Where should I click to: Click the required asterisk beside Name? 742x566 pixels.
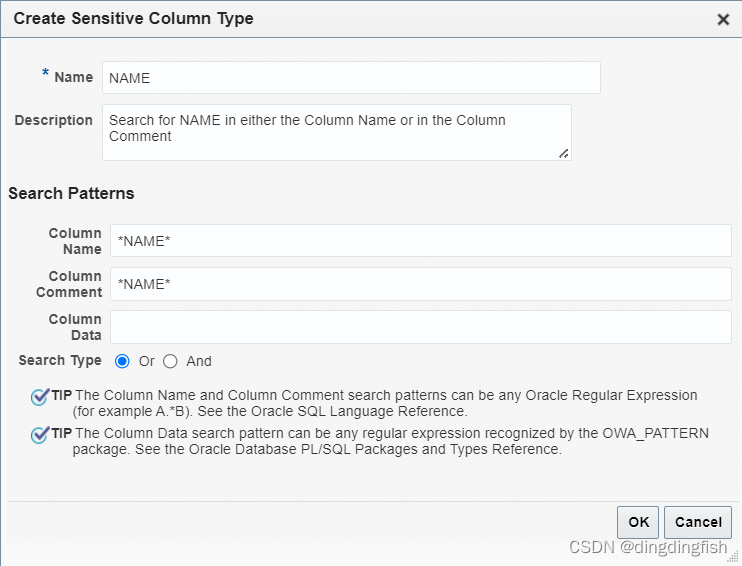click(45, 76)
